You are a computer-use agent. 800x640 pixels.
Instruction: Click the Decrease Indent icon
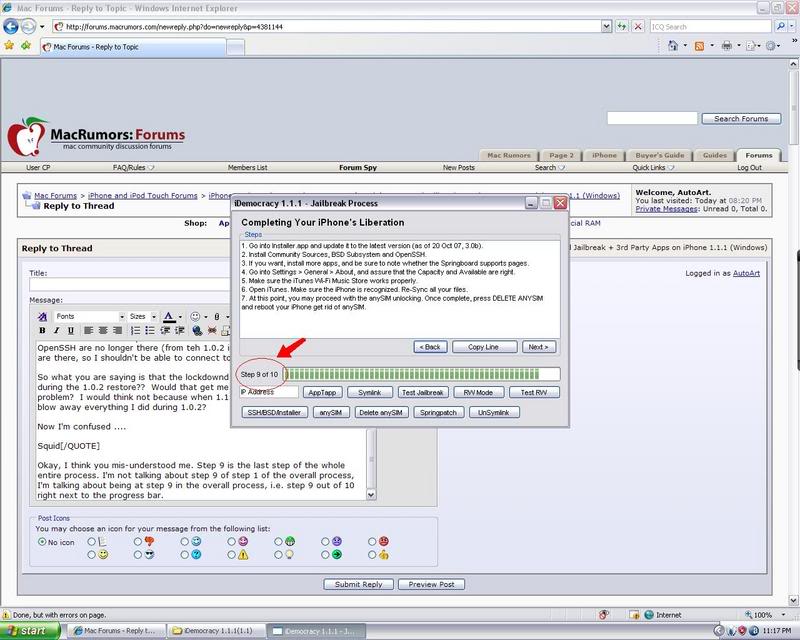[165, 331]
